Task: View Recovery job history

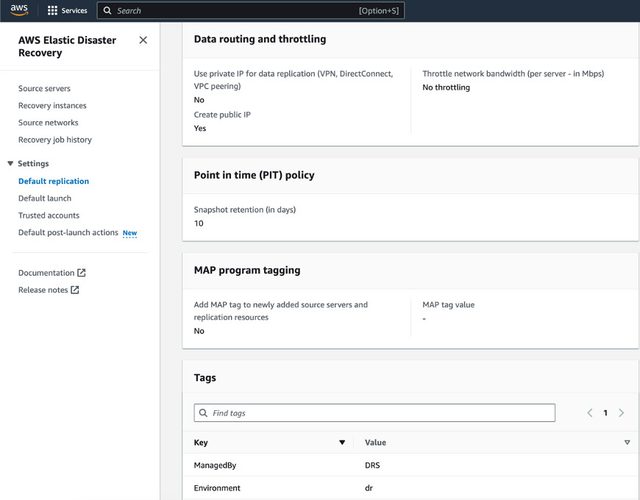Action: coord(55,140)
